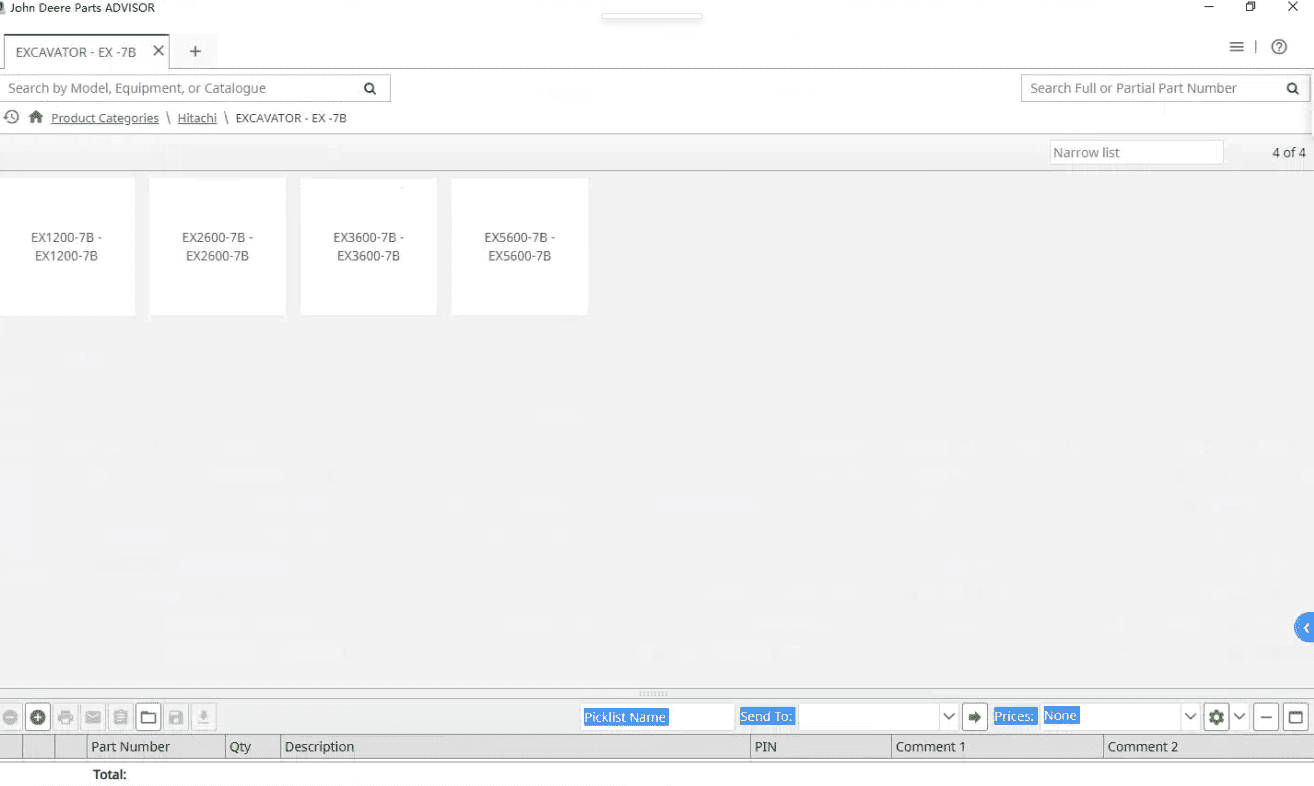The width and height of the screenshot is (1314, 786).
Task: Click the Comment 2 column header
Action: (x=1208, y=747)
